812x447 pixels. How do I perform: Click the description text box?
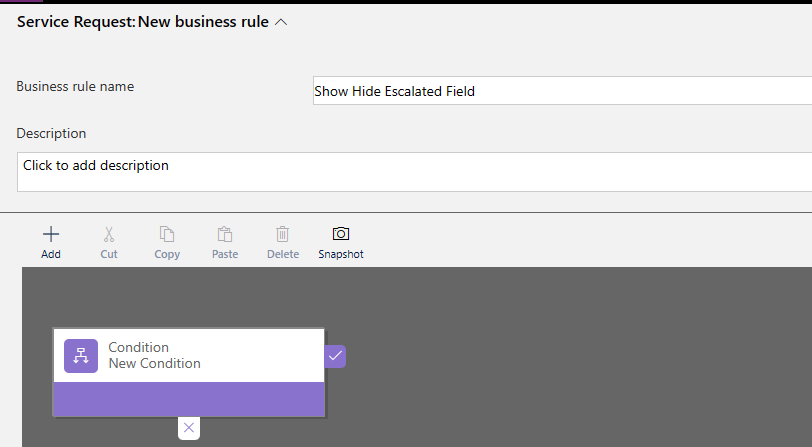click(414, 172)
